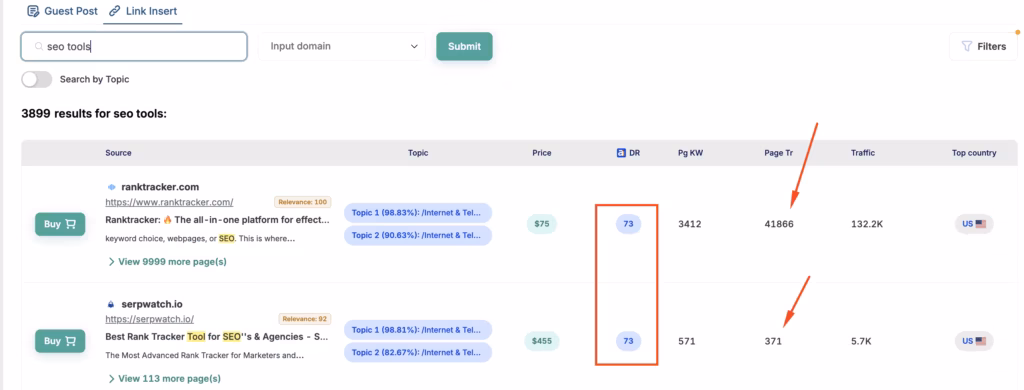Click the ranktracker DR 73 badge

pyautogui.click(x=628, y=224)
